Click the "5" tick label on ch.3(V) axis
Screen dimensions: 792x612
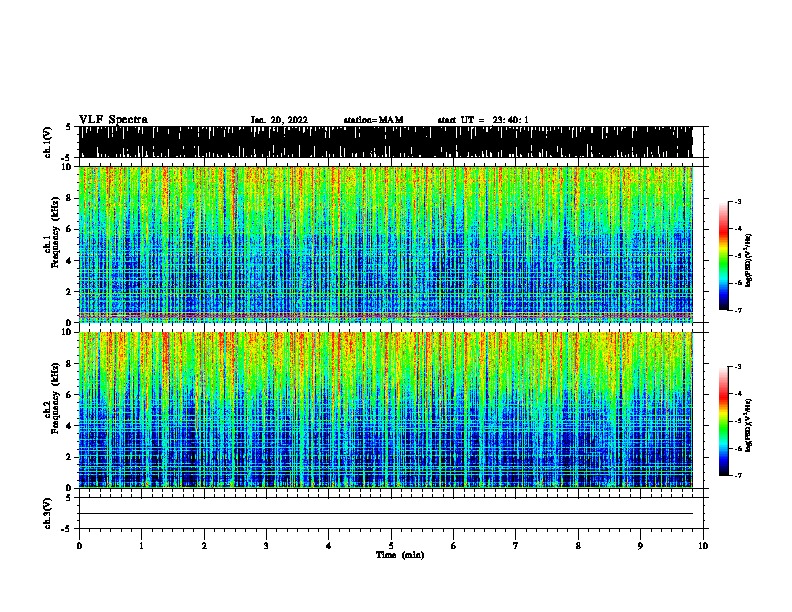68,498
